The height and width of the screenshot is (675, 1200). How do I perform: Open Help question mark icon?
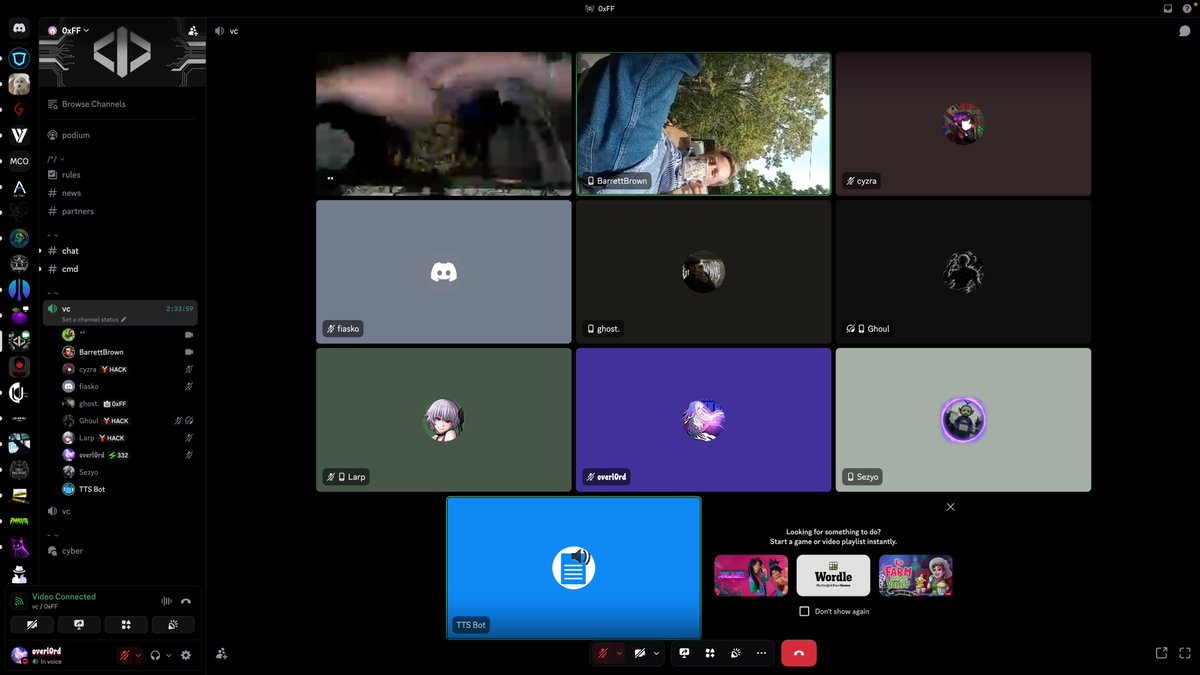(1186, 8)
